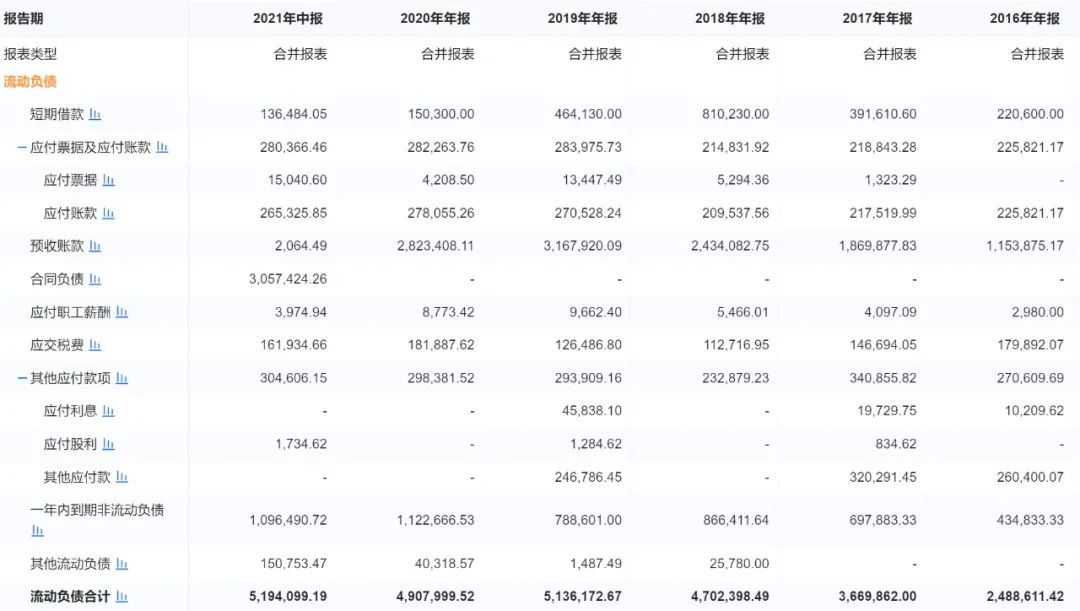Click chart icon next to 其他流动负债

122,563
